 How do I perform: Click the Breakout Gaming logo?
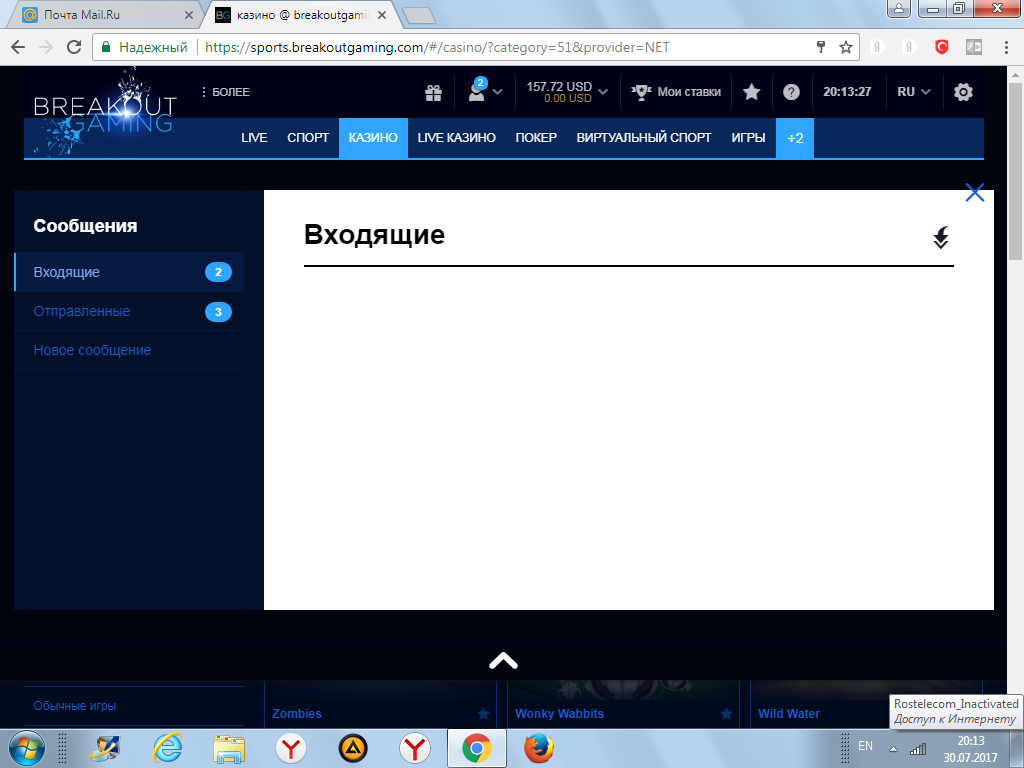coord(104,114)
